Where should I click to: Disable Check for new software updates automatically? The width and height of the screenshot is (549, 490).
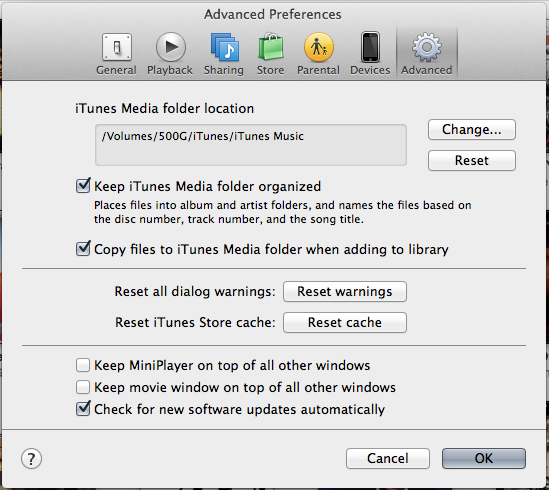click(x=83, y=409)
